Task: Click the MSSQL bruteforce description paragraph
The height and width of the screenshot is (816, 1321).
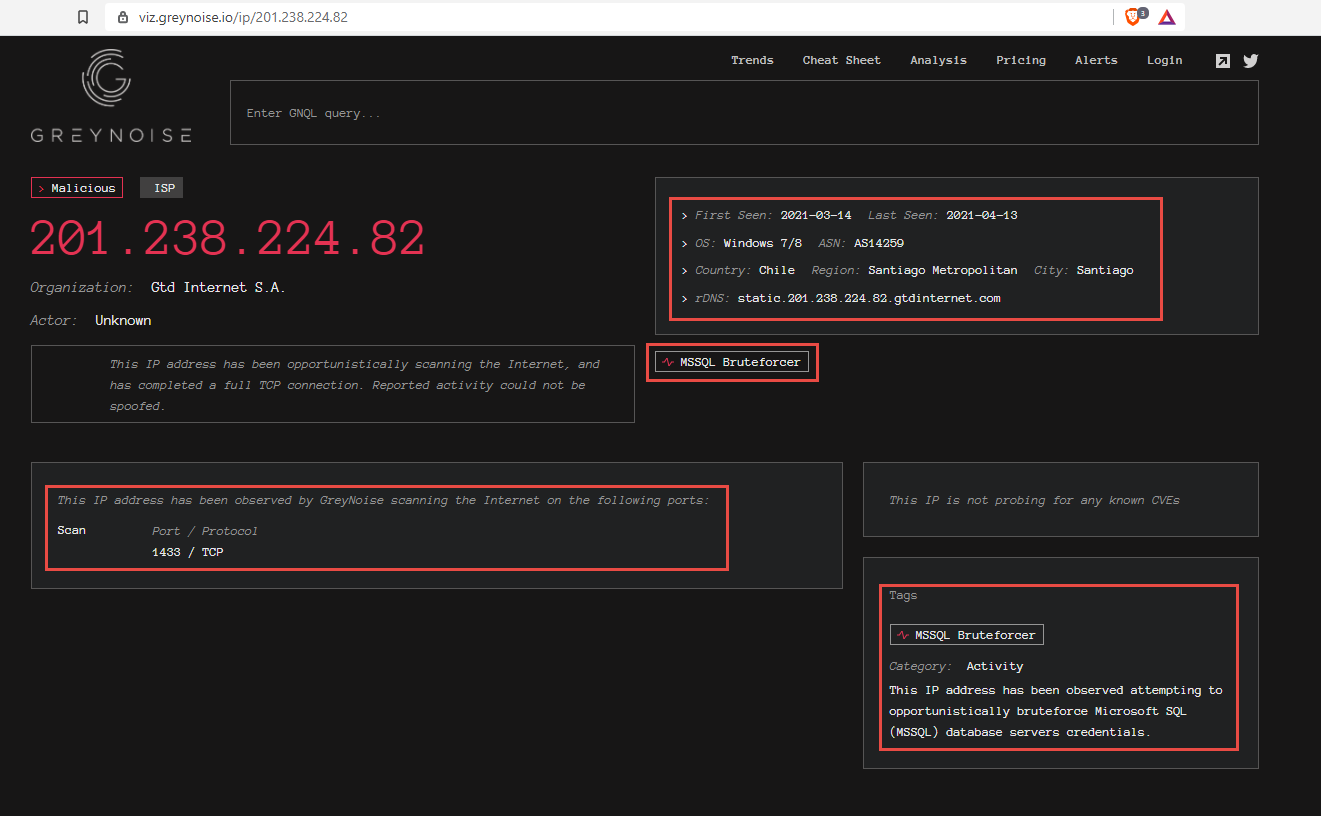Action: click(1056, 711)
